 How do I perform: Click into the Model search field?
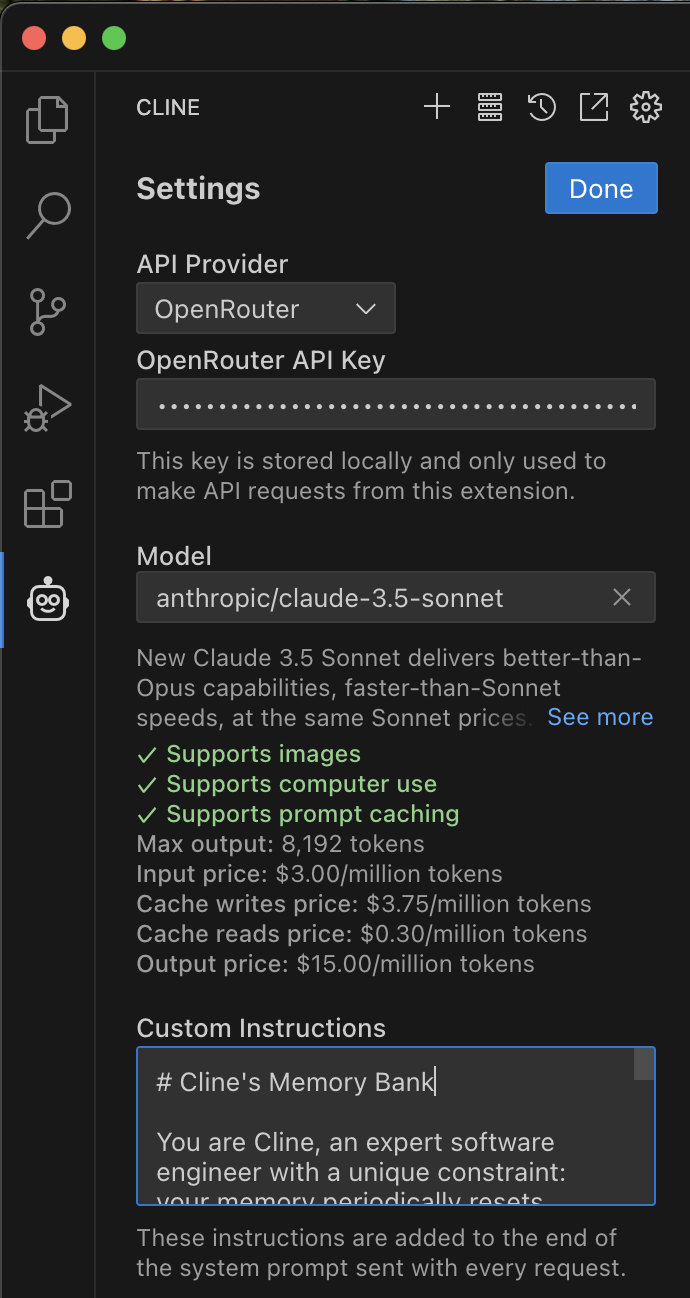(x=370, y=598)
